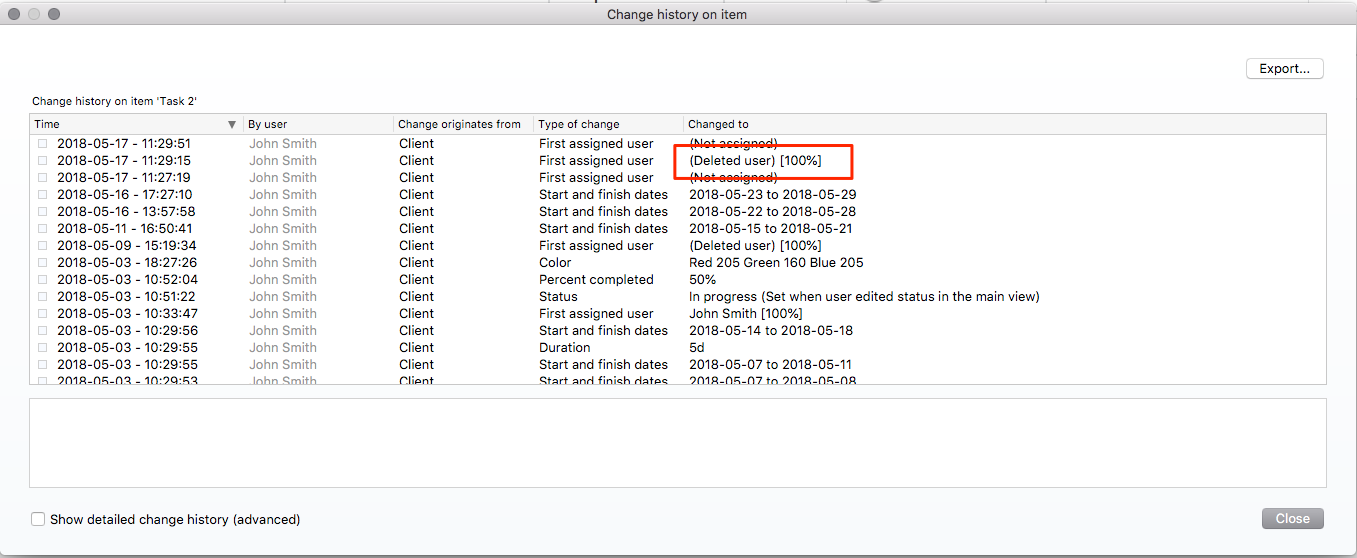Select the 'In progress' Status change entry
The height and width of the screenshot is (558, 1357).
[864, 297]
